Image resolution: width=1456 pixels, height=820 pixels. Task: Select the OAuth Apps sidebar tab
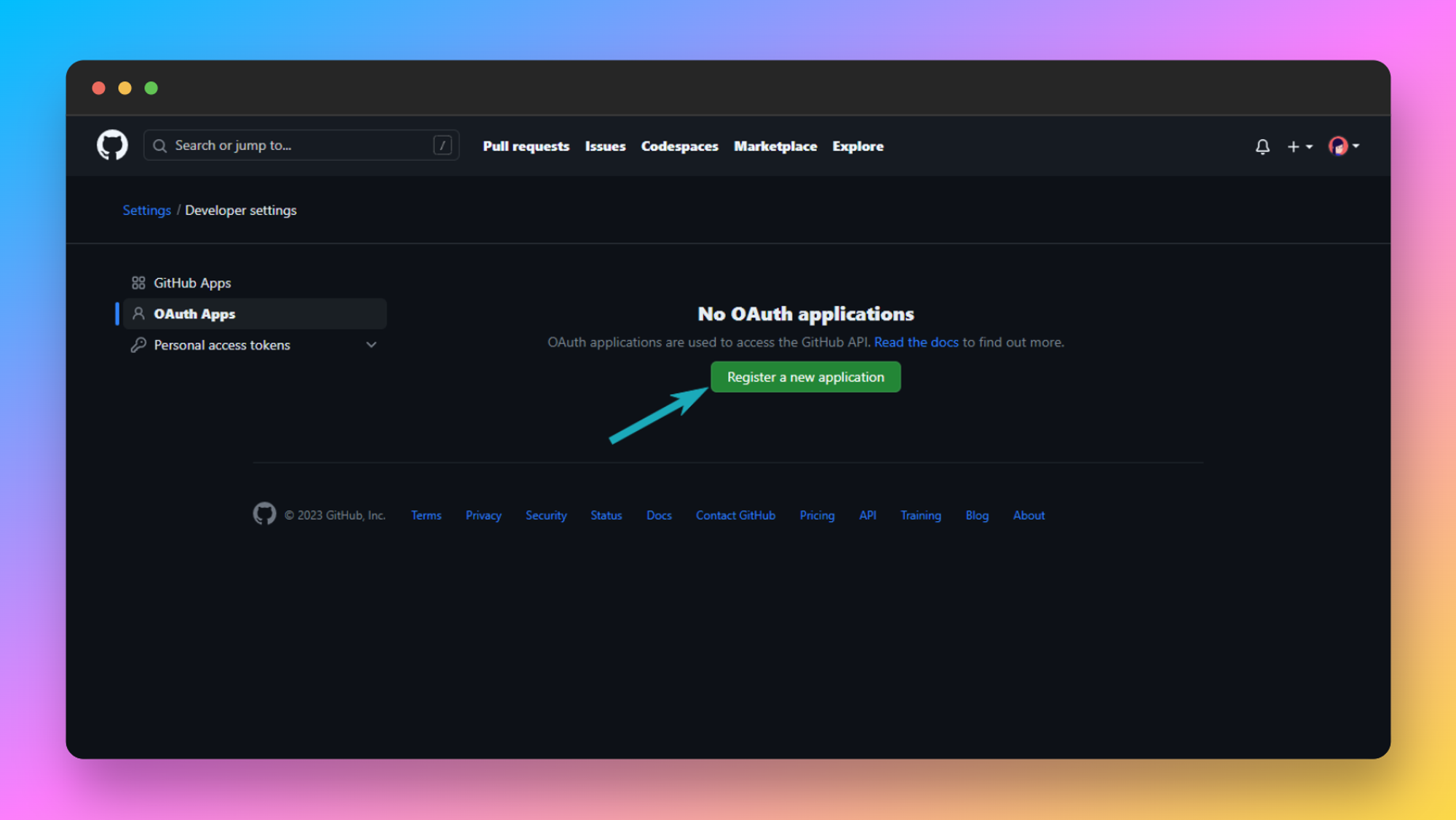194,313
